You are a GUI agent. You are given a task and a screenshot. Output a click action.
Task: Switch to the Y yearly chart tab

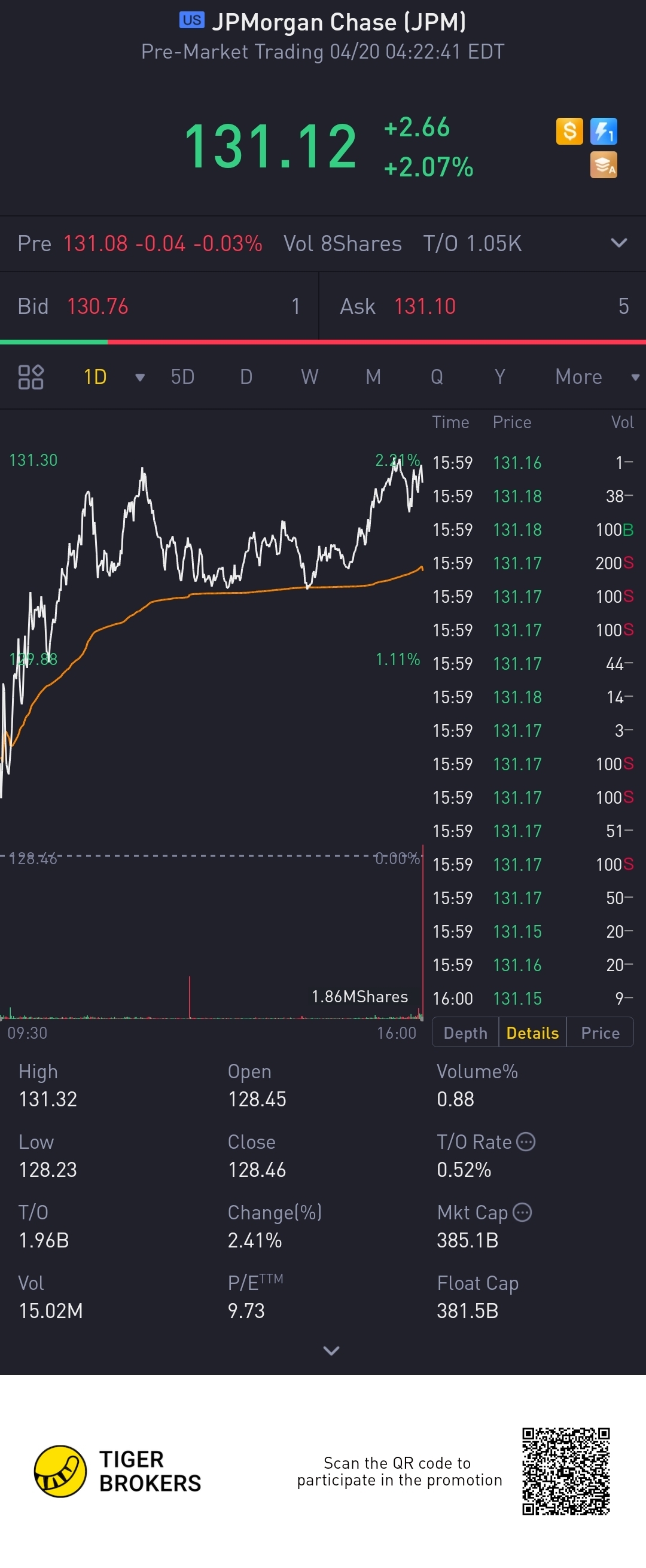coord(500,377)
